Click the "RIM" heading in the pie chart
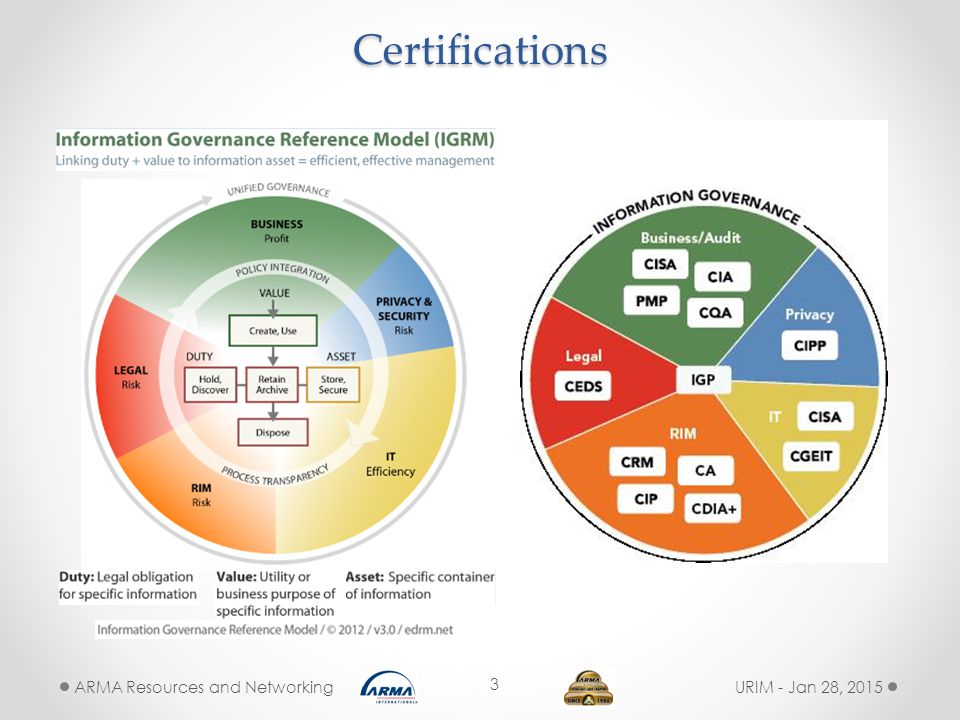Screen dimensions: 960x720 click(683, 433)
